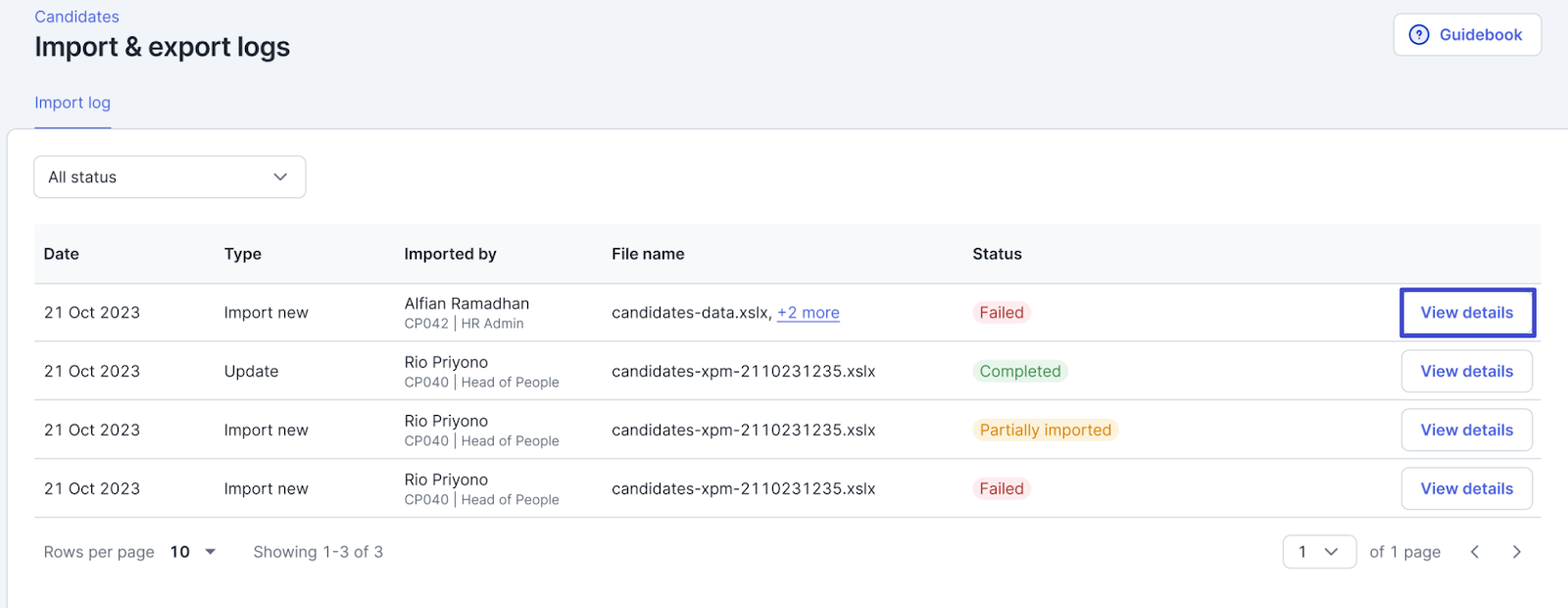Click the Status column header
The width and height of the screenshot is (1568, 608).
997,254
